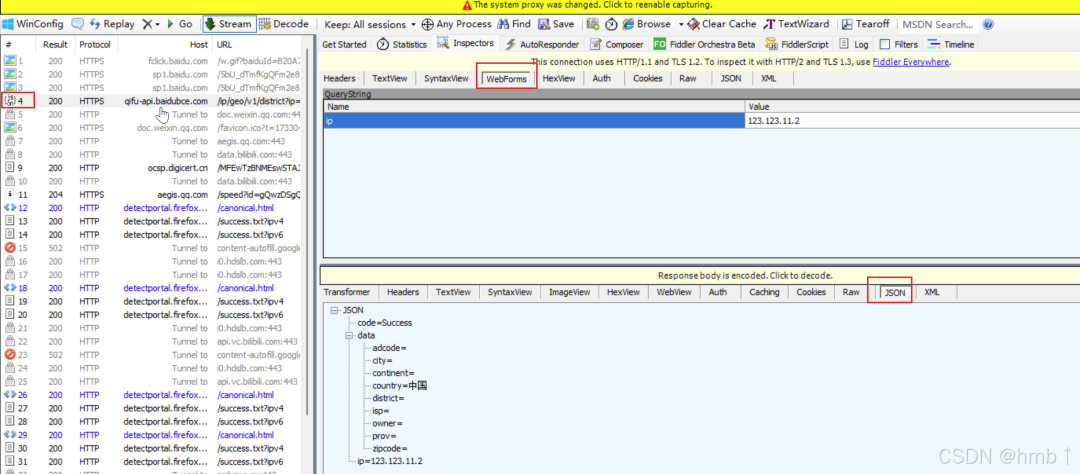
Task: Click red error icon of session 15
Action: click(10, 248)
